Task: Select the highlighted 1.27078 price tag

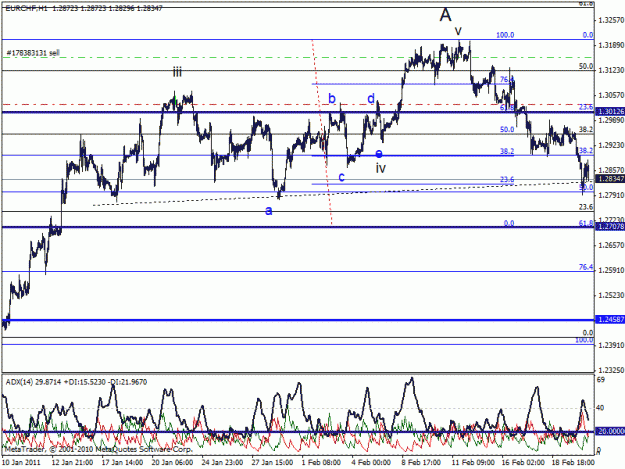Action: point(610,227)
